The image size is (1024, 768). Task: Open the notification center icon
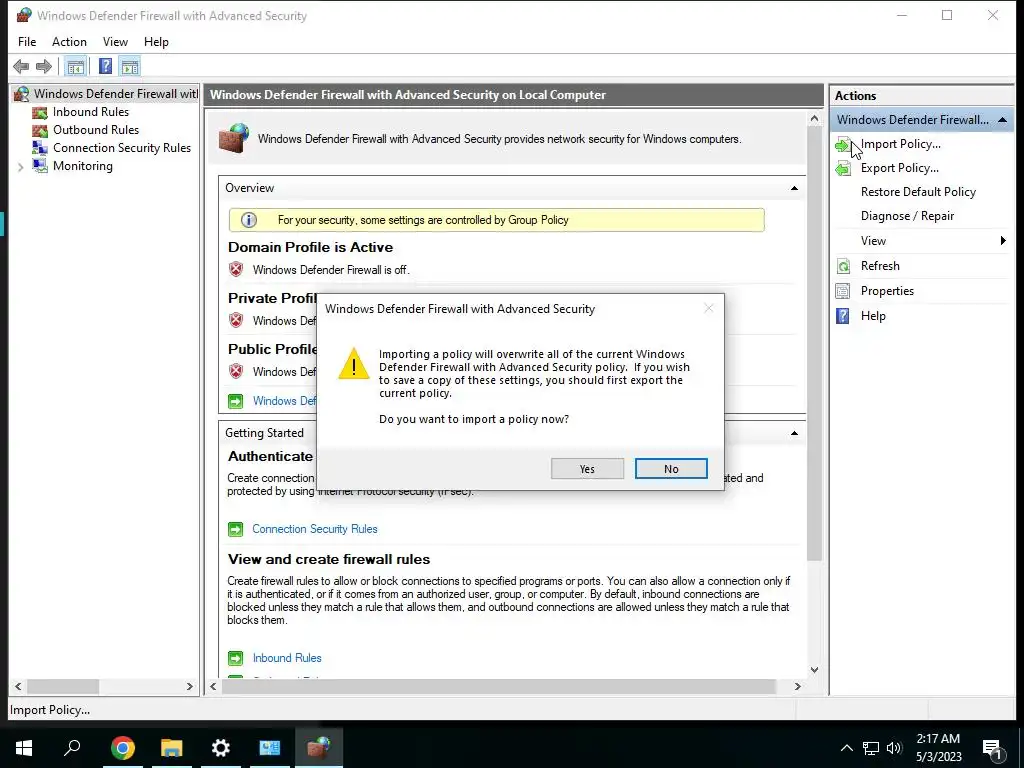[x=993, y=748]
